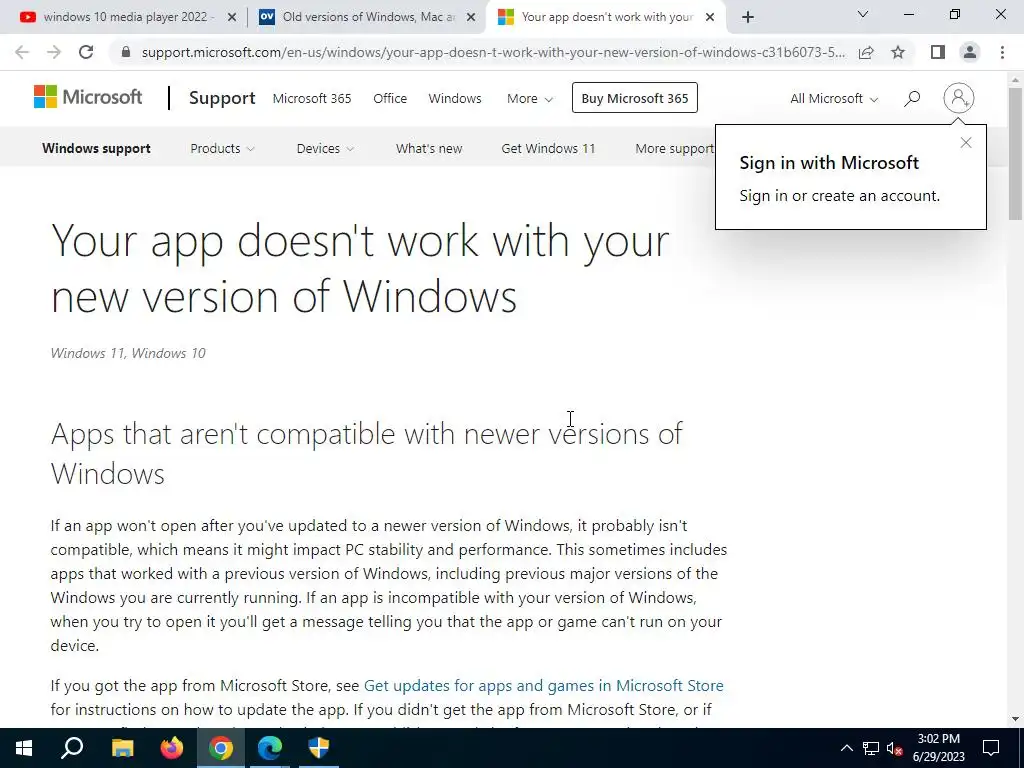
Task: Open the tab search chevron
Action: (x=863, y=14)
